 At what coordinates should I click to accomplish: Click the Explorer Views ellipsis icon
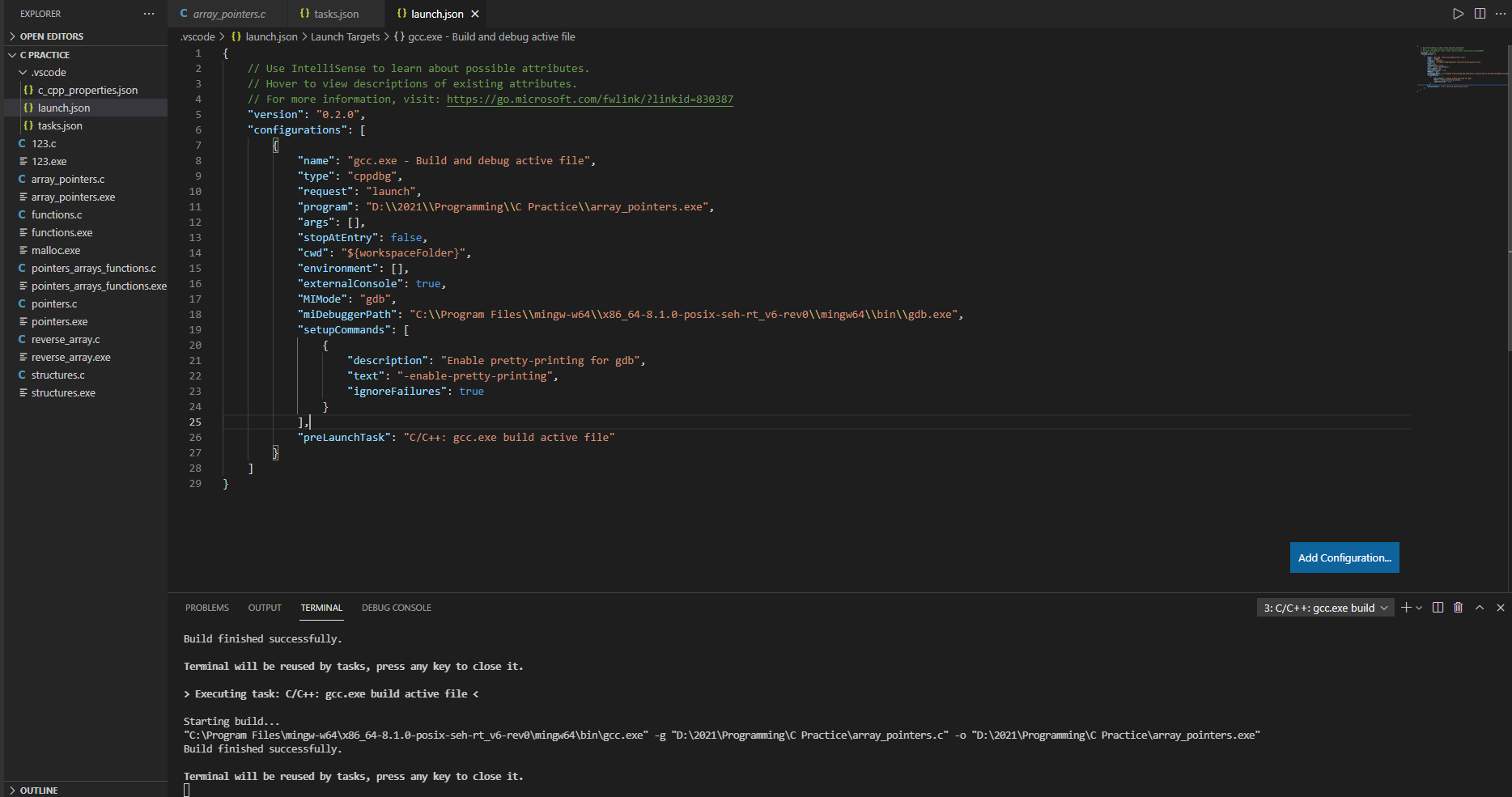(x=149, y=13)
